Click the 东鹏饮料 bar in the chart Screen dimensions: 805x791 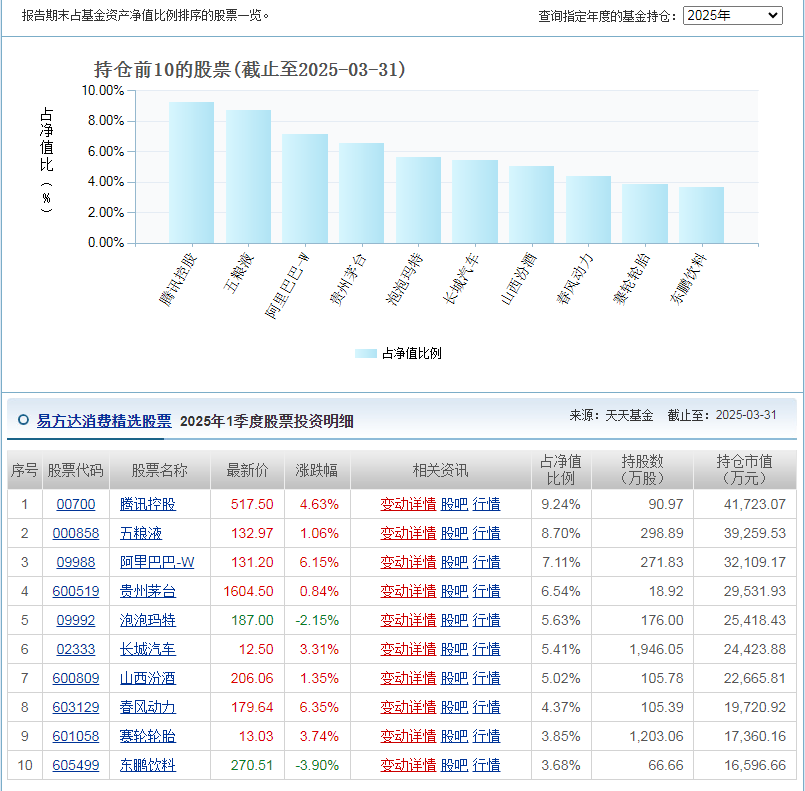tap(701, 215)
